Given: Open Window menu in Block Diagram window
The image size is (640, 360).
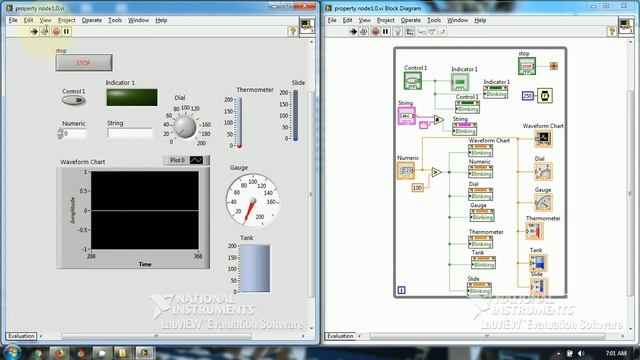Looking at the screenshot, I should pyautogui.click(x=457, y=20).
